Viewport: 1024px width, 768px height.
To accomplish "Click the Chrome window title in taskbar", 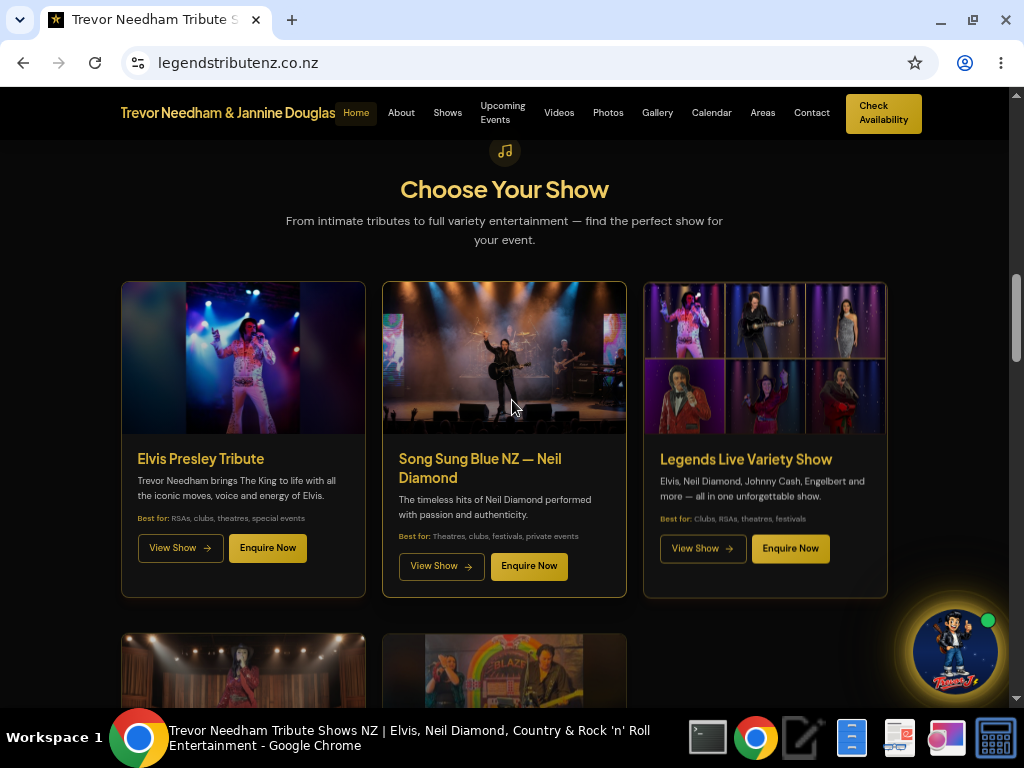I will (409, 738).
